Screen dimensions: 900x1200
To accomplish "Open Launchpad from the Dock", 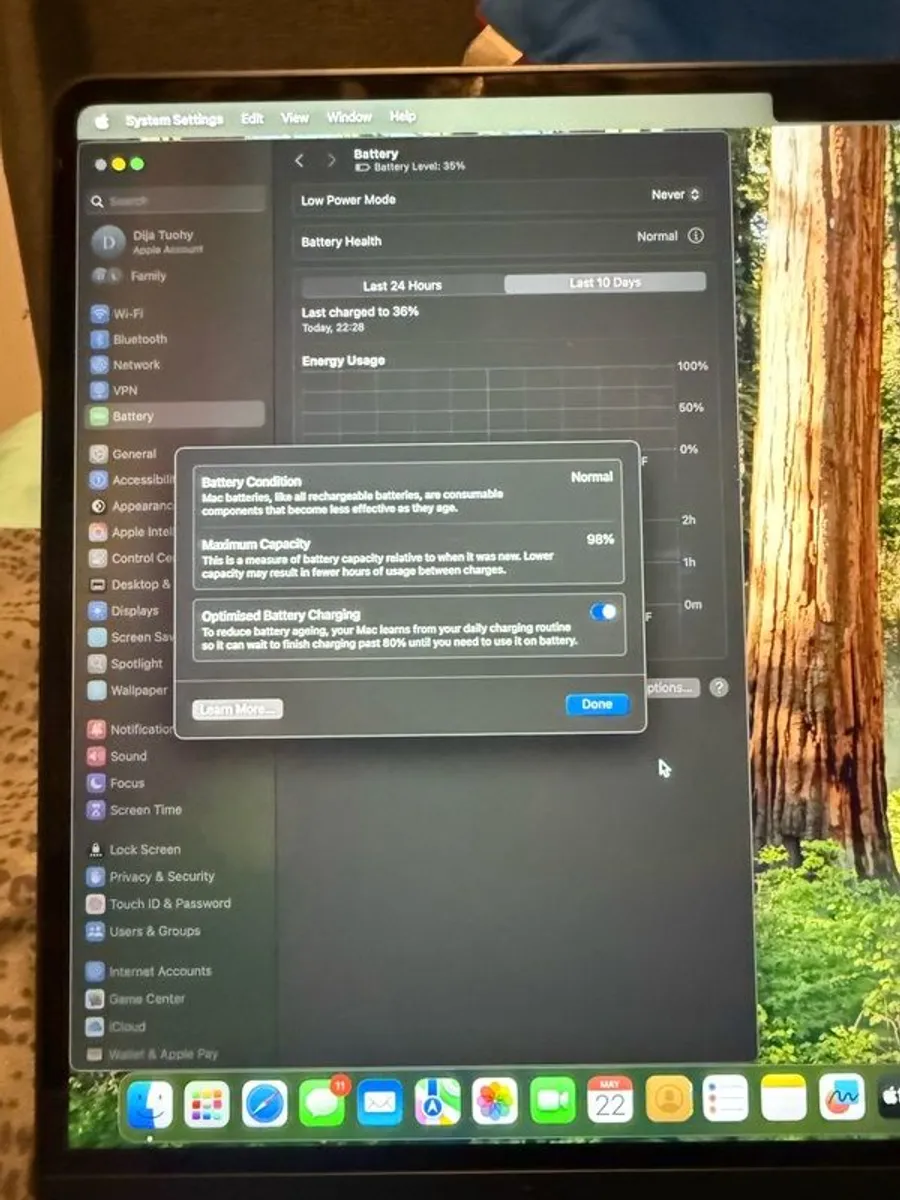I will pos(207,1105).
